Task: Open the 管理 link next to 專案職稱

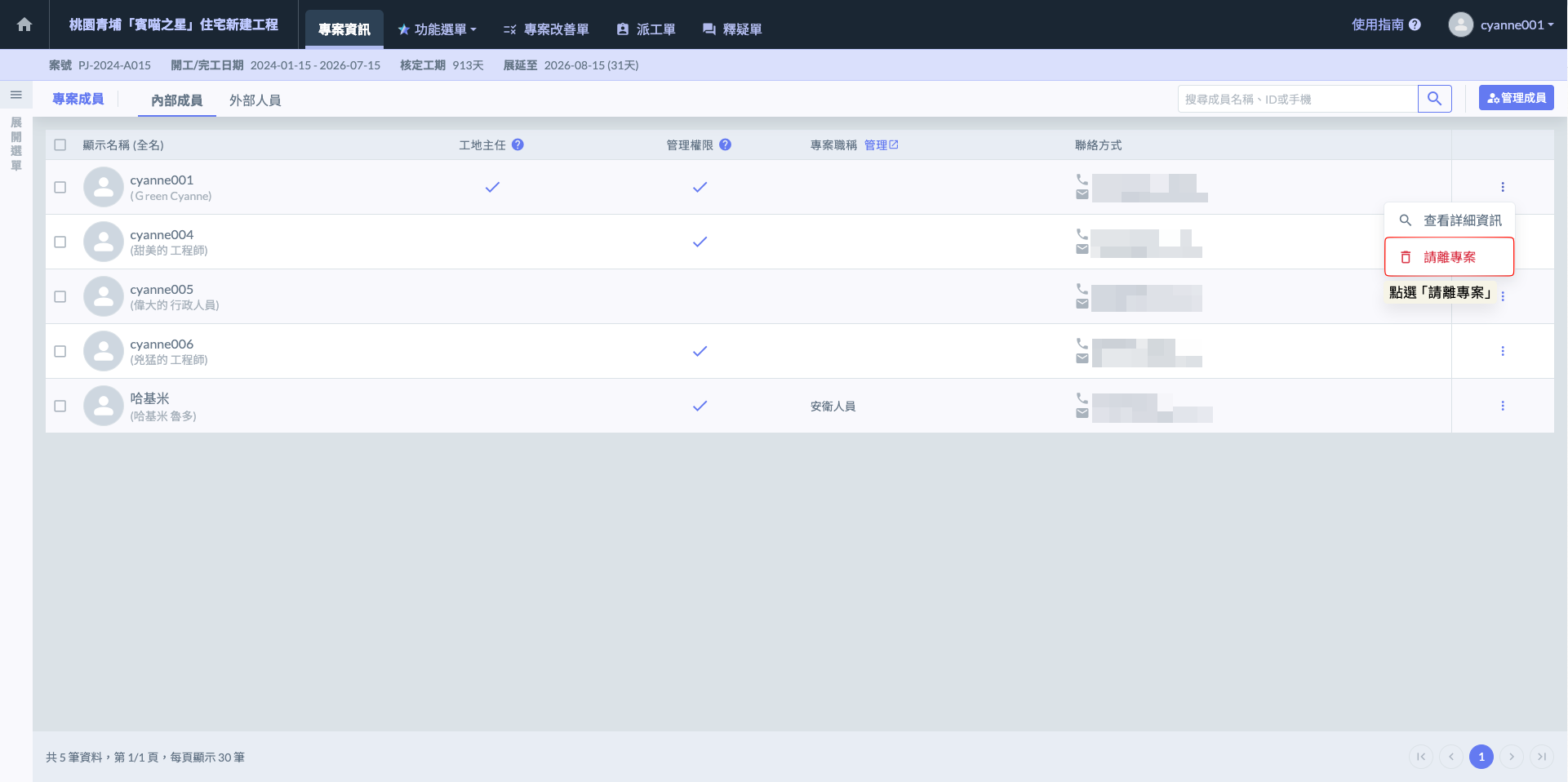Action: [x=881, y=144]
